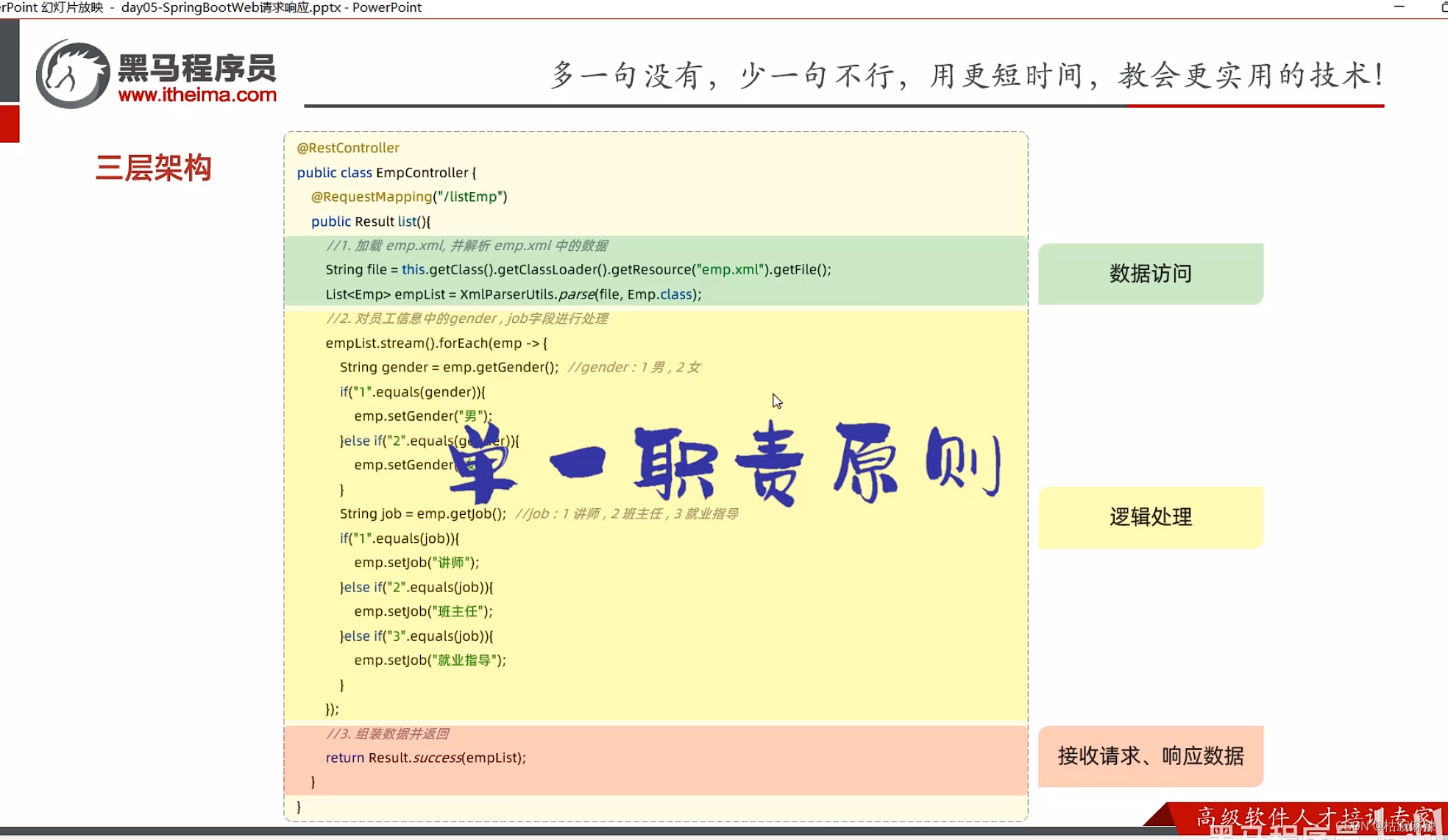Screen dimensions: 1448x840
Task: Click the PowerPoint restore window icon
Action: point(1444,7)
